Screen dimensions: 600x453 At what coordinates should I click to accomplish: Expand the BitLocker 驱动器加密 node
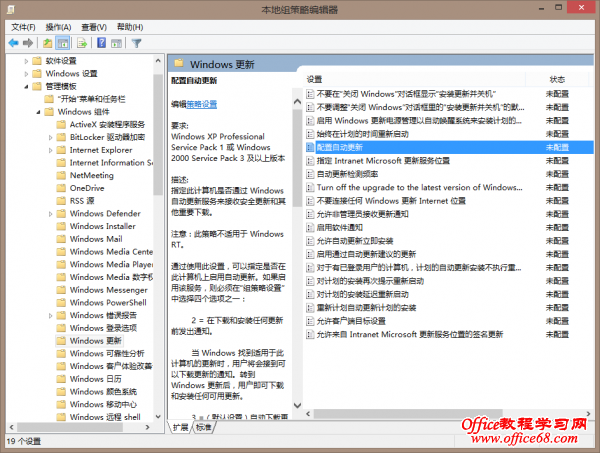pos(50,137)
